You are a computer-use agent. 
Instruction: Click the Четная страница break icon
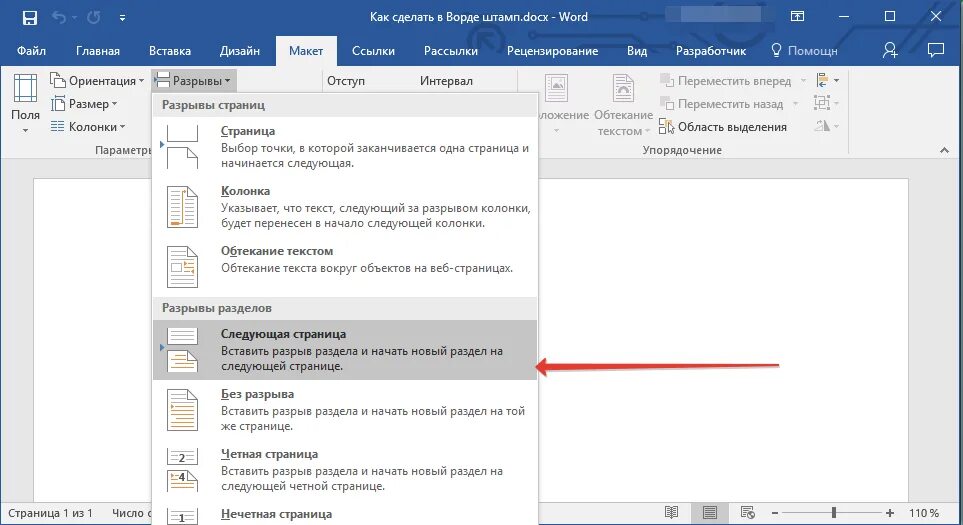tap(182, 470)
